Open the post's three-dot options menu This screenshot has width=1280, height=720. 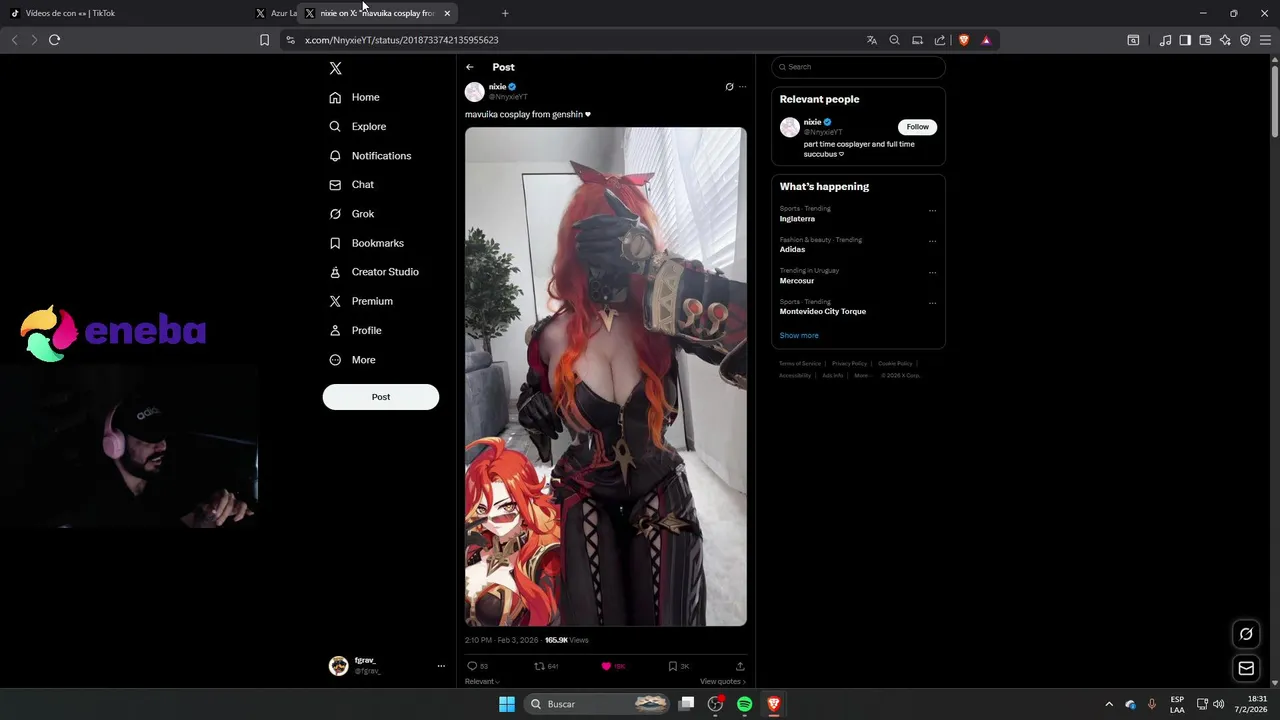click(742, 87)
